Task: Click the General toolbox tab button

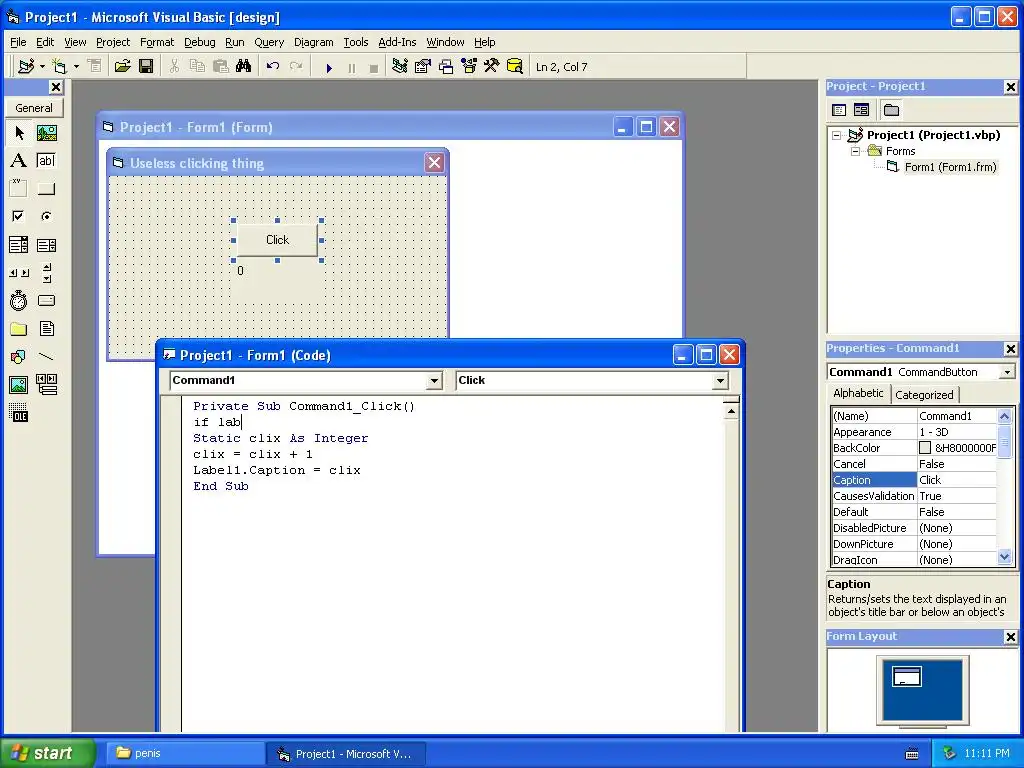Action: 34,108
